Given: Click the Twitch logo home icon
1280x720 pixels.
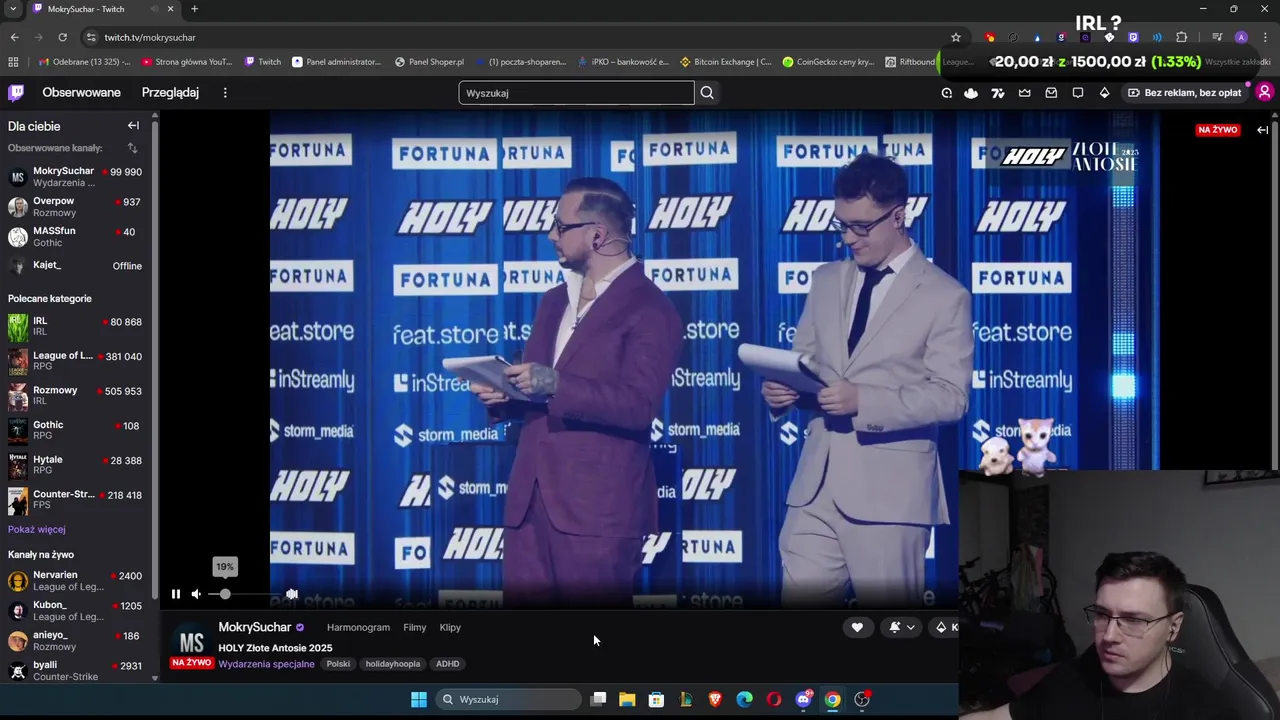Looking at the screenshot, I should pyautogui.click(x=16, y=92).
